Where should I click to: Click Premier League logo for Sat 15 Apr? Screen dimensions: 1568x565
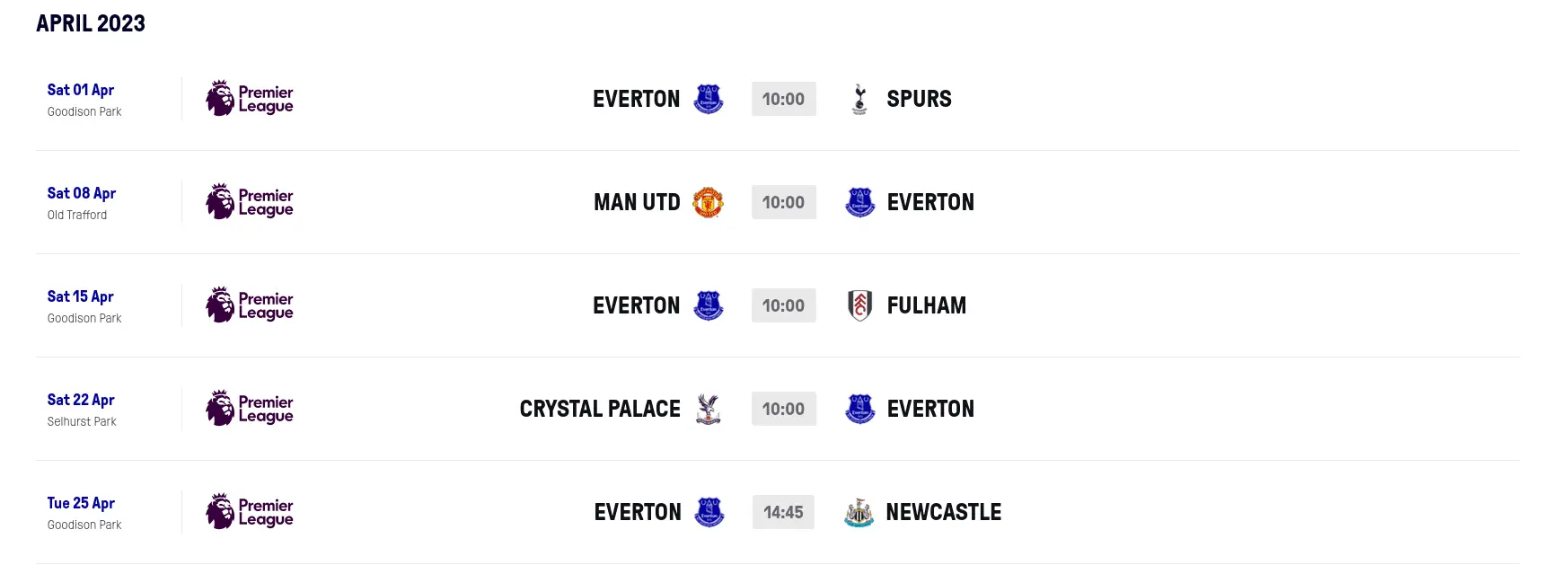point(250,305)
